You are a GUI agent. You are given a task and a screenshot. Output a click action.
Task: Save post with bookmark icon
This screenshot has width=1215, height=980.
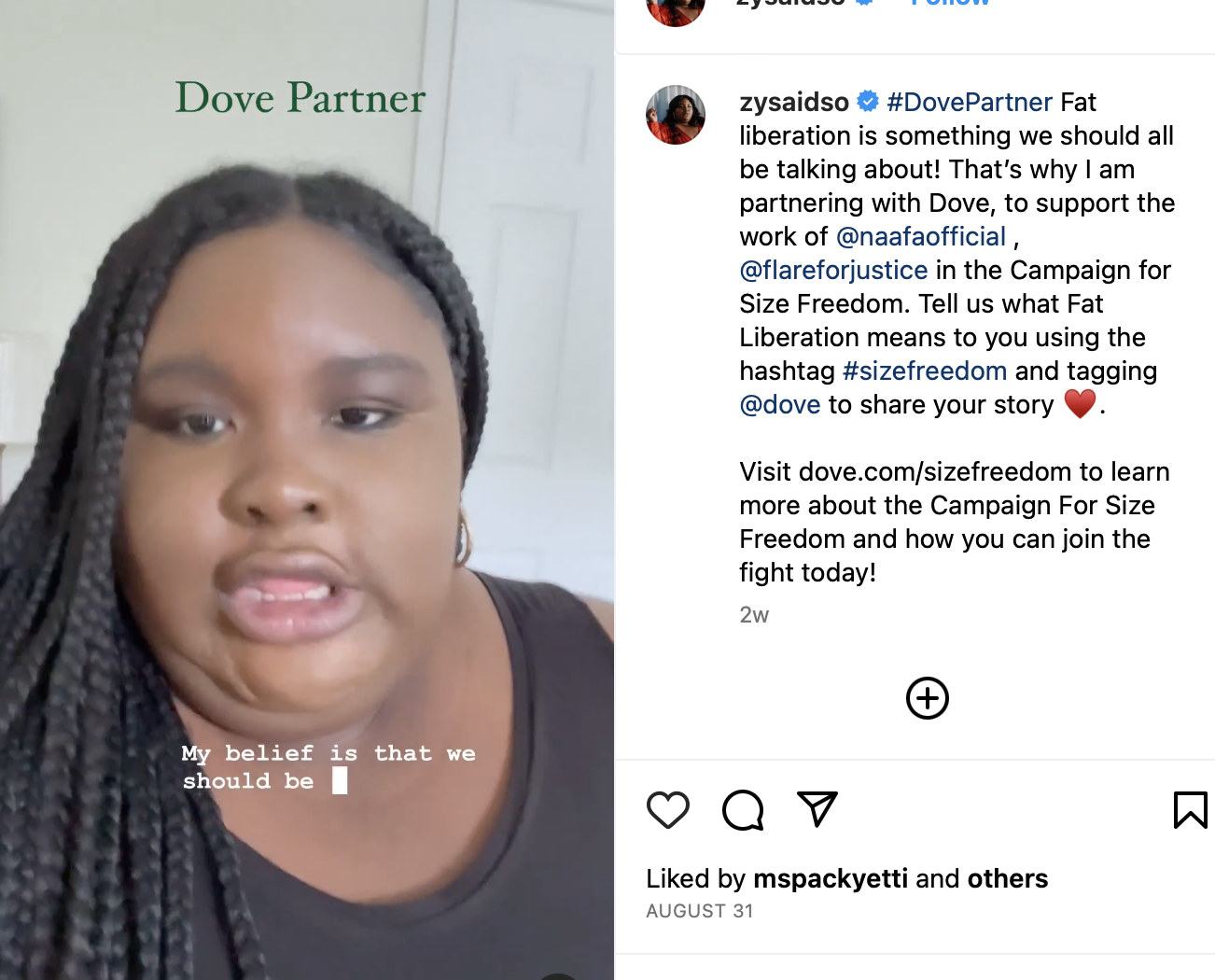tap(1190, 809)
